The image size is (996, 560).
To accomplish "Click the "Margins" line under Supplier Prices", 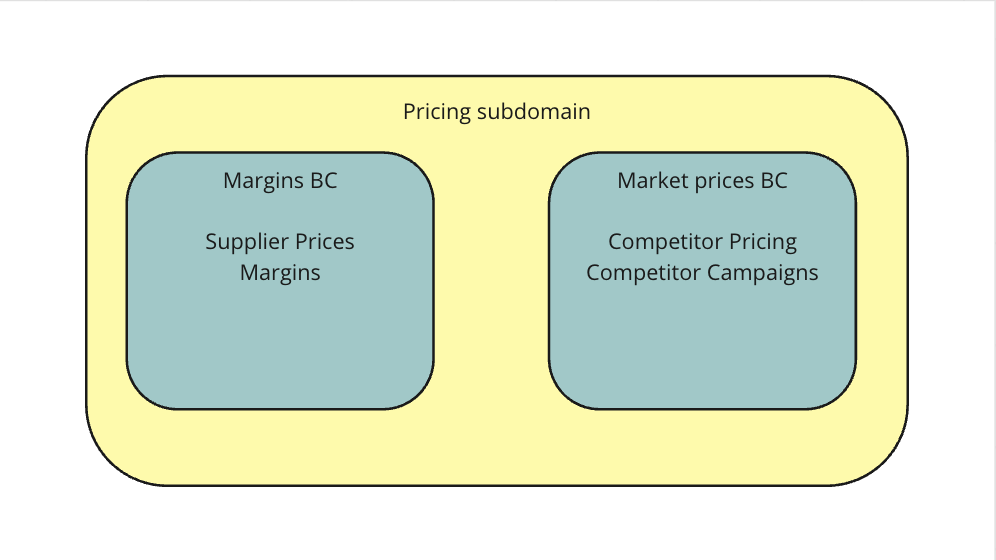I will pos(280,272).
